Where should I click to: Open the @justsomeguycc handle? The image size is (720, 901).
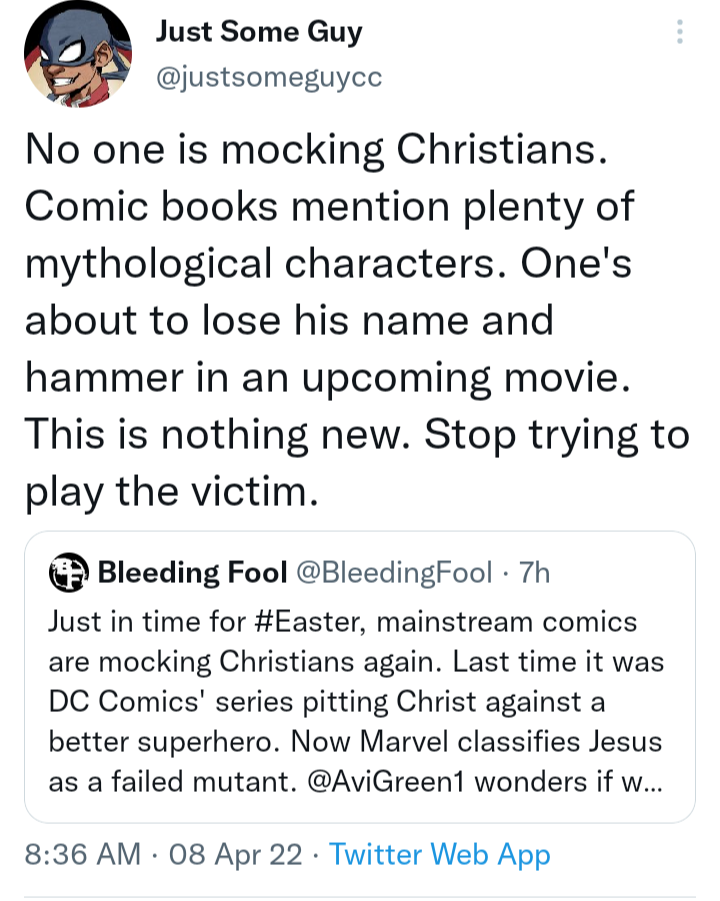click(269, 76)
